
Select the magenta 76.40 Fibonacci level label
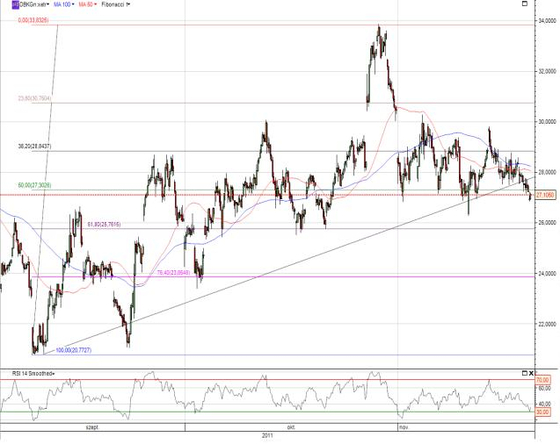point(174,273)
